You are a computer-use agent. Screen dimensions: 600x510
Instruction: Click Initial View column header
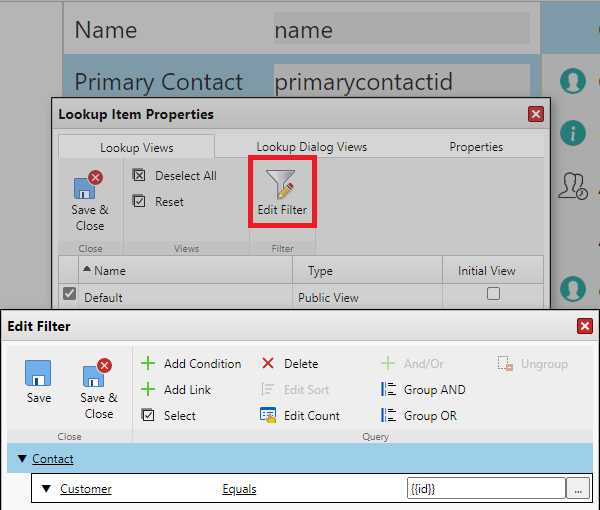coord(493,270)
